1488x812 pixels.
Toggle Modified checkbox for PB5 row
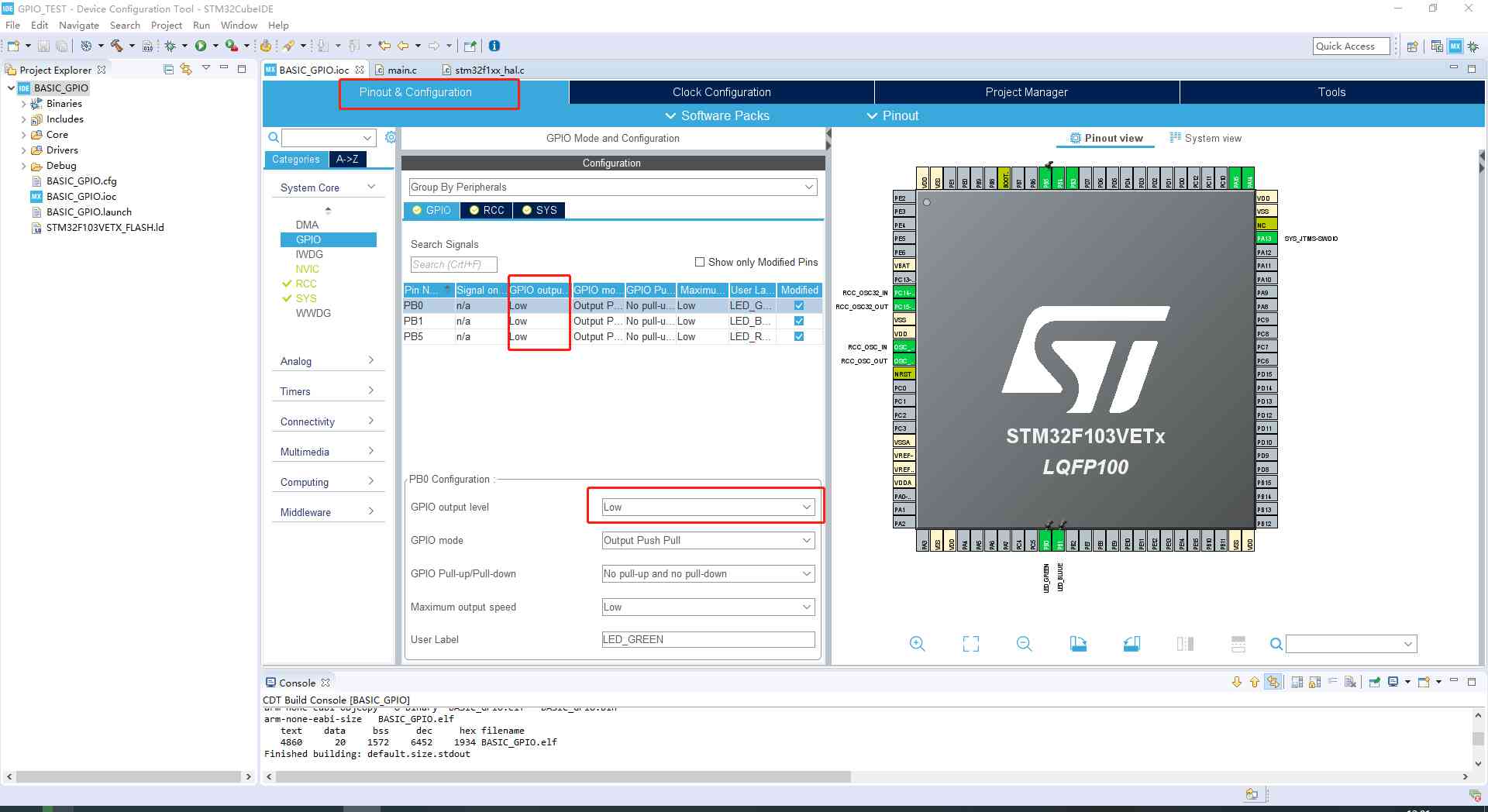pyautogui.click(x=799, y=336)
